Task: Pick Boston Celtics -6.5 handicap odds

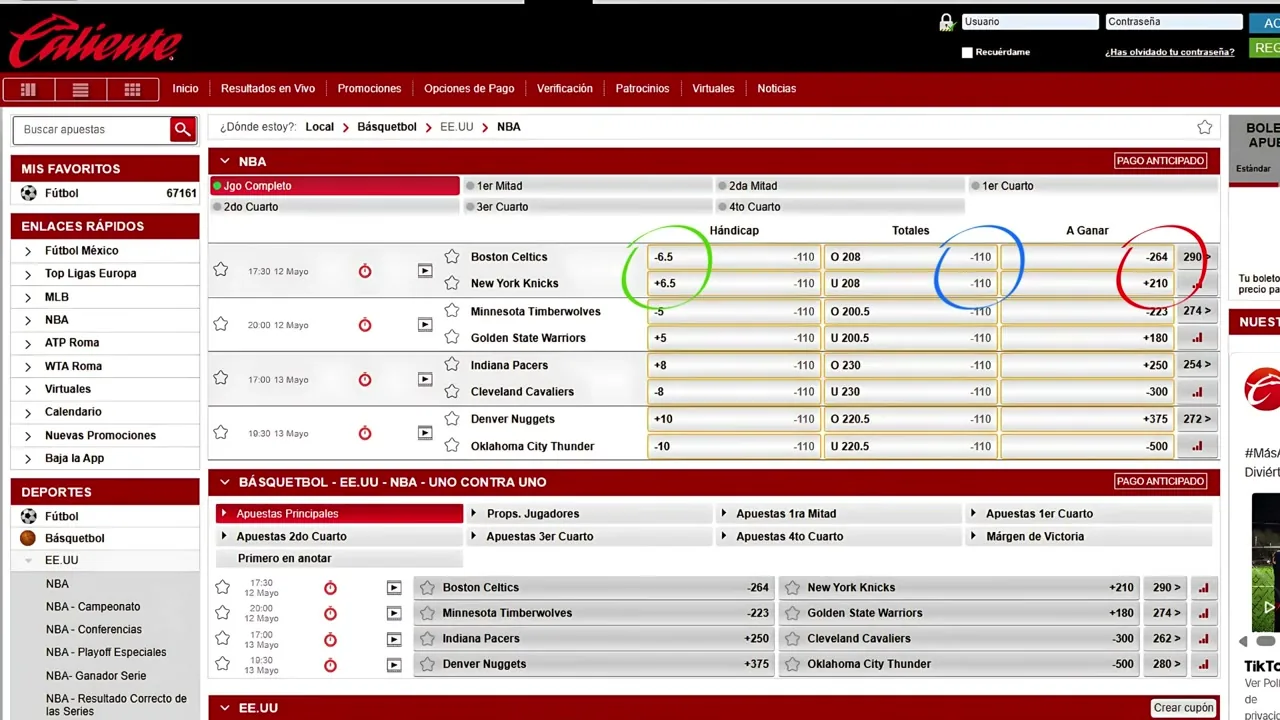Action: click(x=733, y=257)
